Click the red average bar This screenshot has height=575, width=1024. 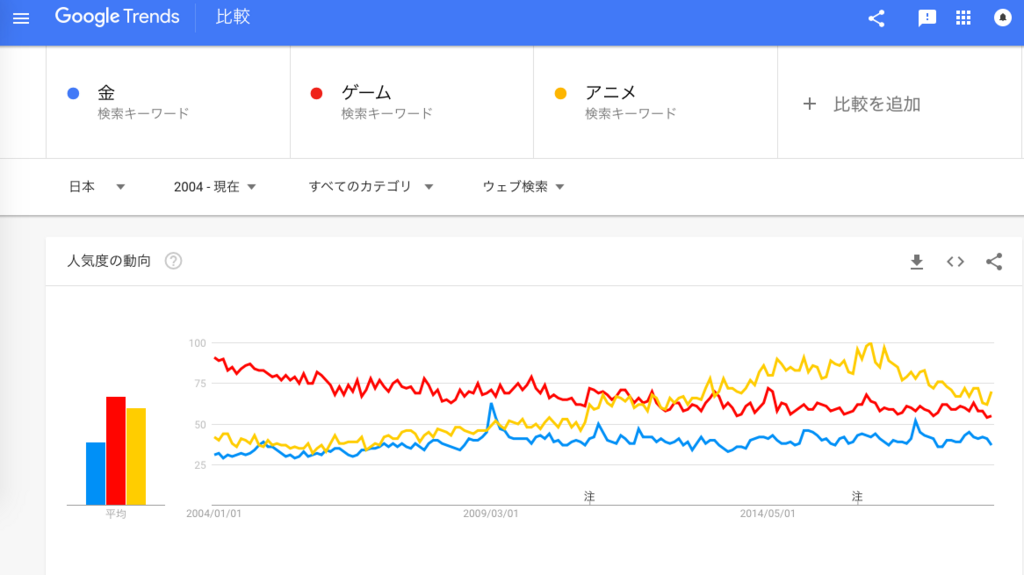click(x=116, y=451)
